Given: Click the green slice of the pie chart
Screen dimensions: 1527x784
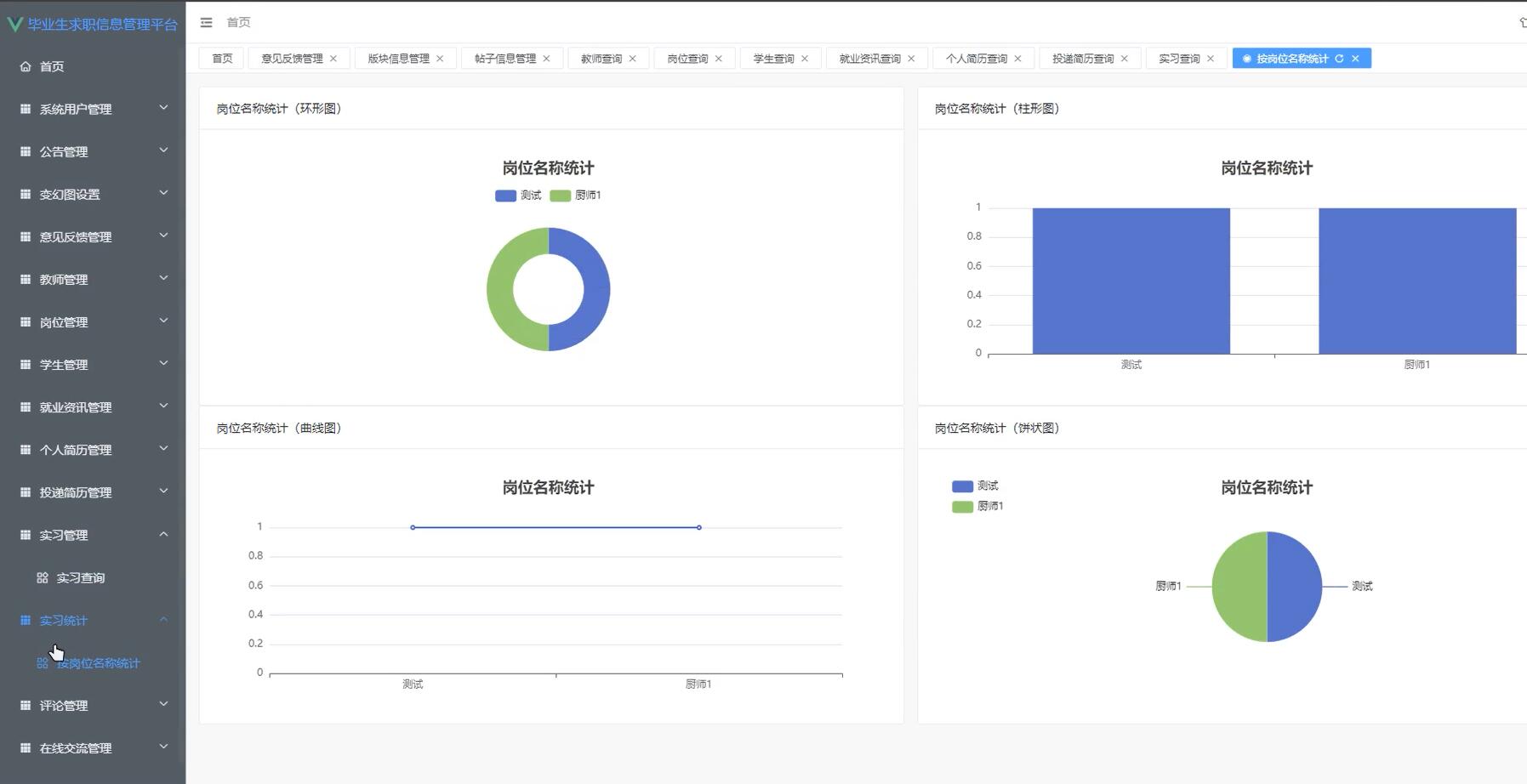Looking at the screenshot, I should point(1239,586).
